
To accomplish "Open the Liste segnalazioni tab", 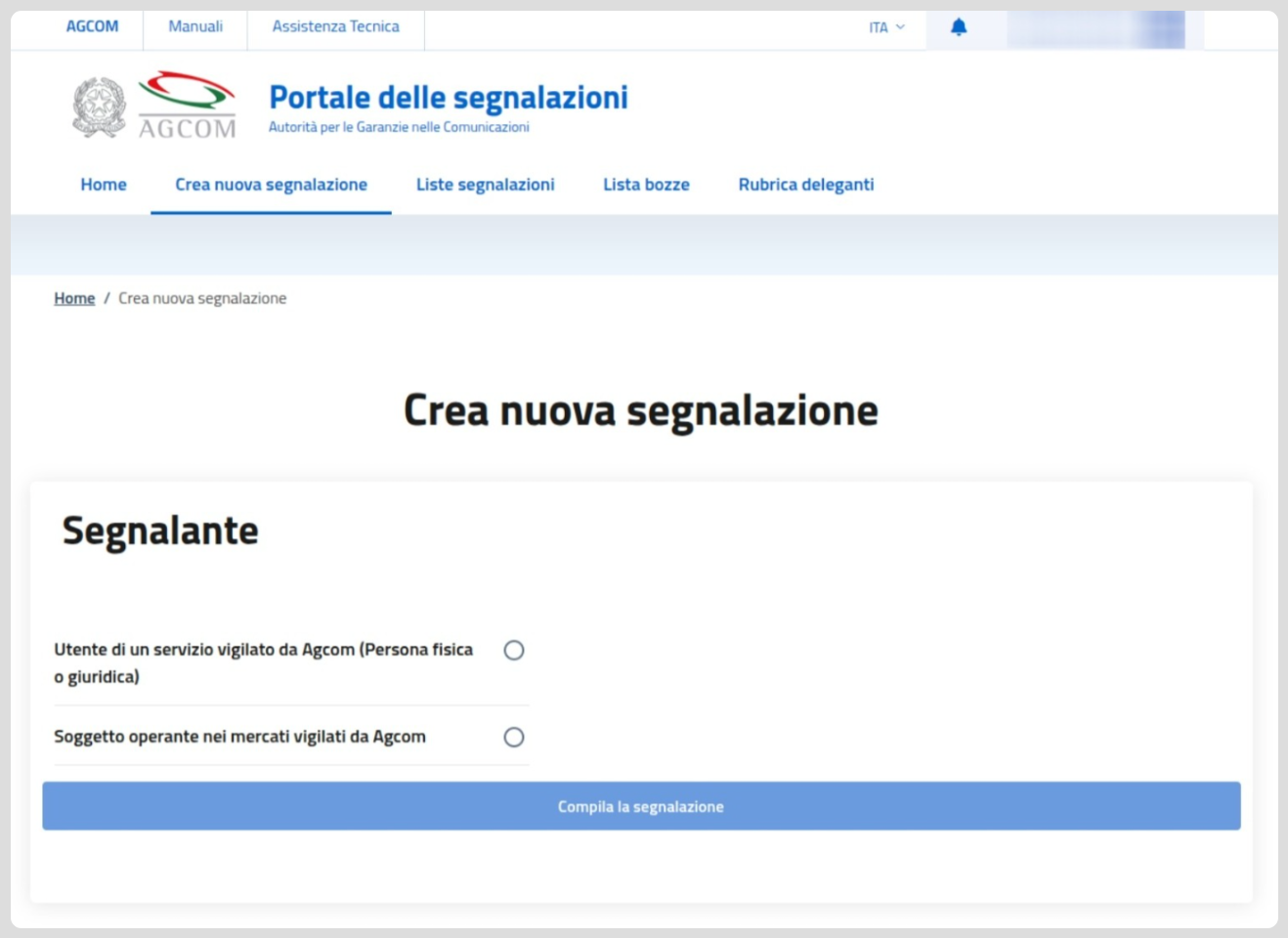I will (x=486, y=184).
